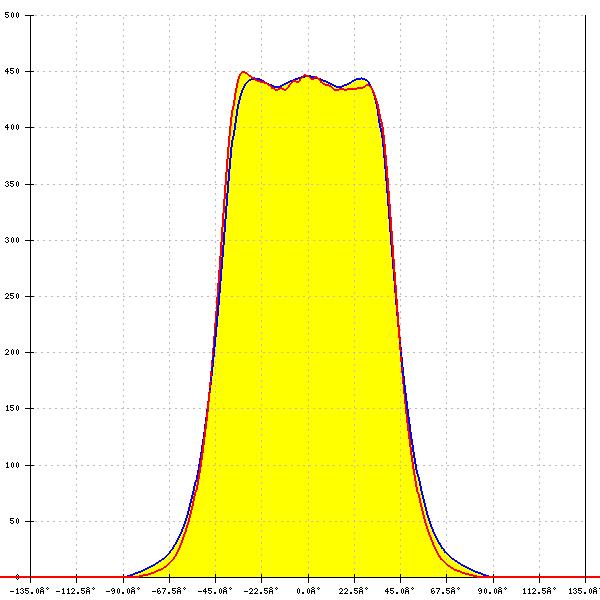Click the y-axis label "150"
This screenshot has width=600, height=600.
click(x=12, y=408)
